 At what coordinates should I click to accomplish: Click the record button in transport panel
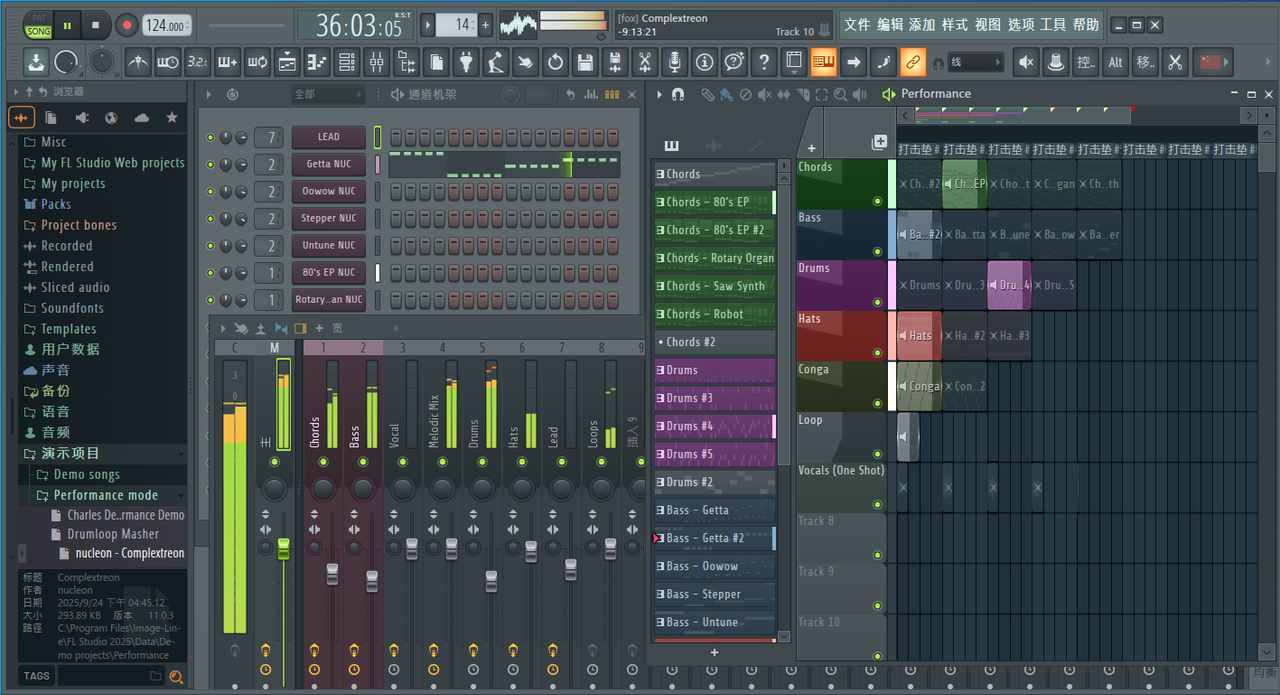[127, 25]
